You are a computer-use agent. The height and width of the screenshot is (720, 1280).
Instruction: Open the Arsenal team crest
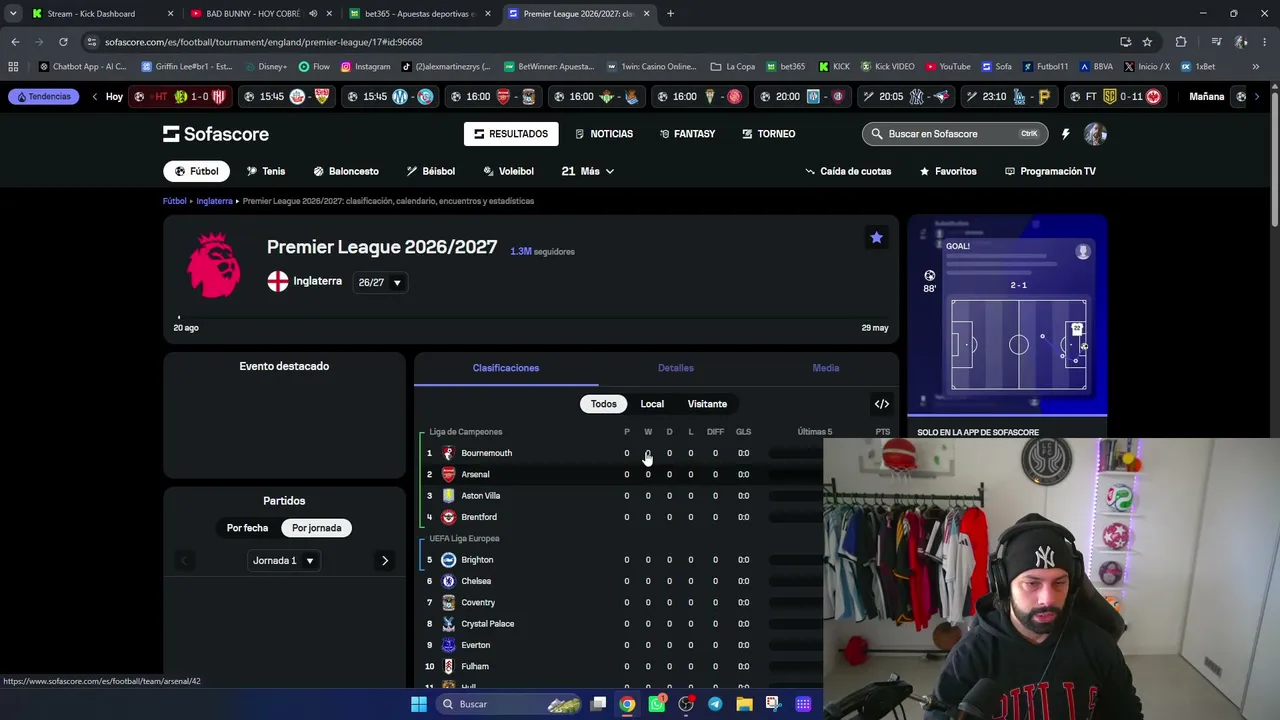[x=448, y=474]
